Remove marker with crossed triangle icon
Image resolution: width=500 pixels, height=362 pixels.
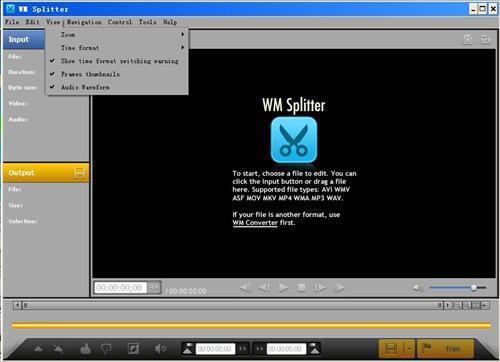pos(58,349)
